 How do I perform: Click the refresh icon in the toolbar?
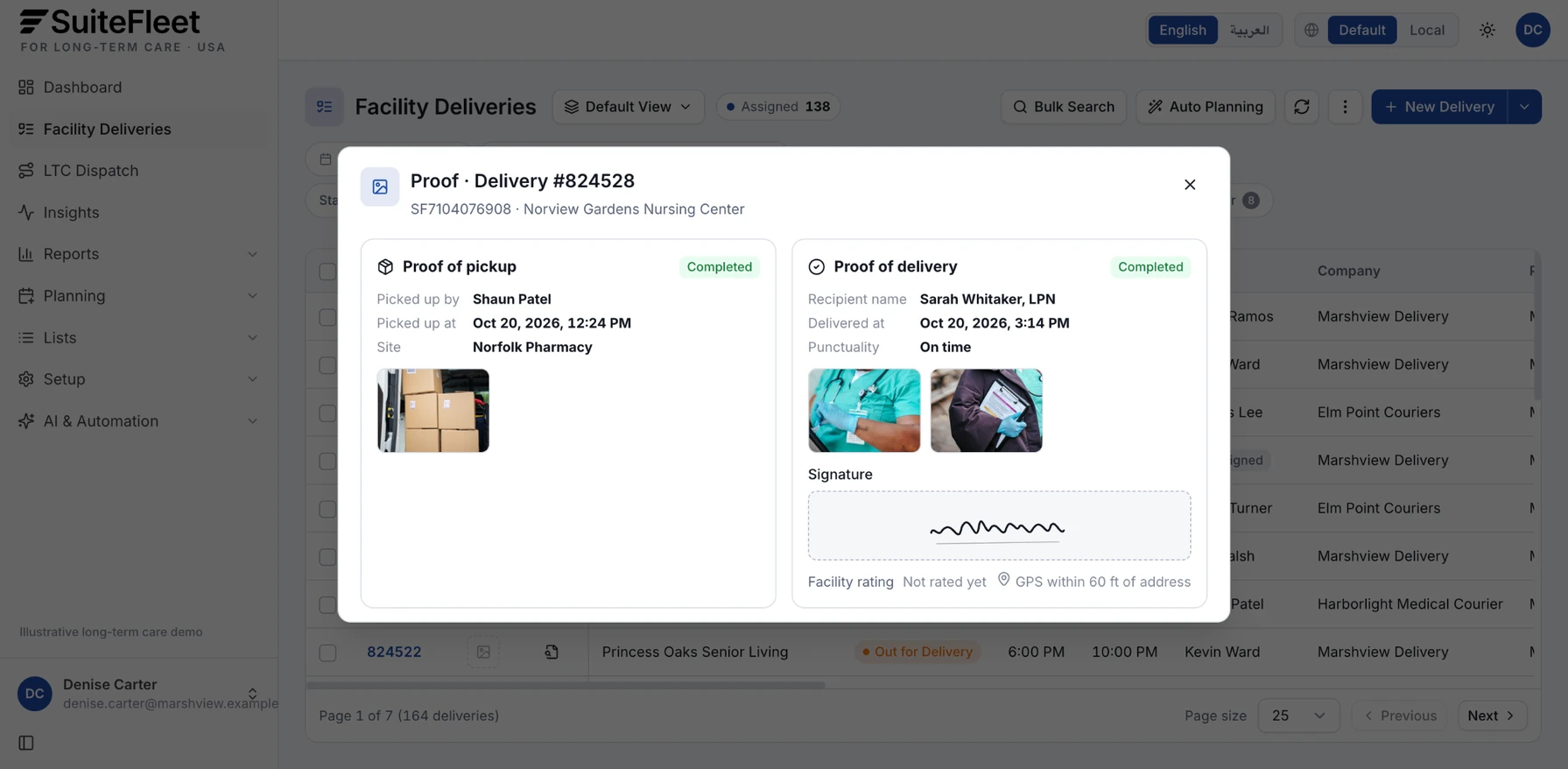(1302, 107)
